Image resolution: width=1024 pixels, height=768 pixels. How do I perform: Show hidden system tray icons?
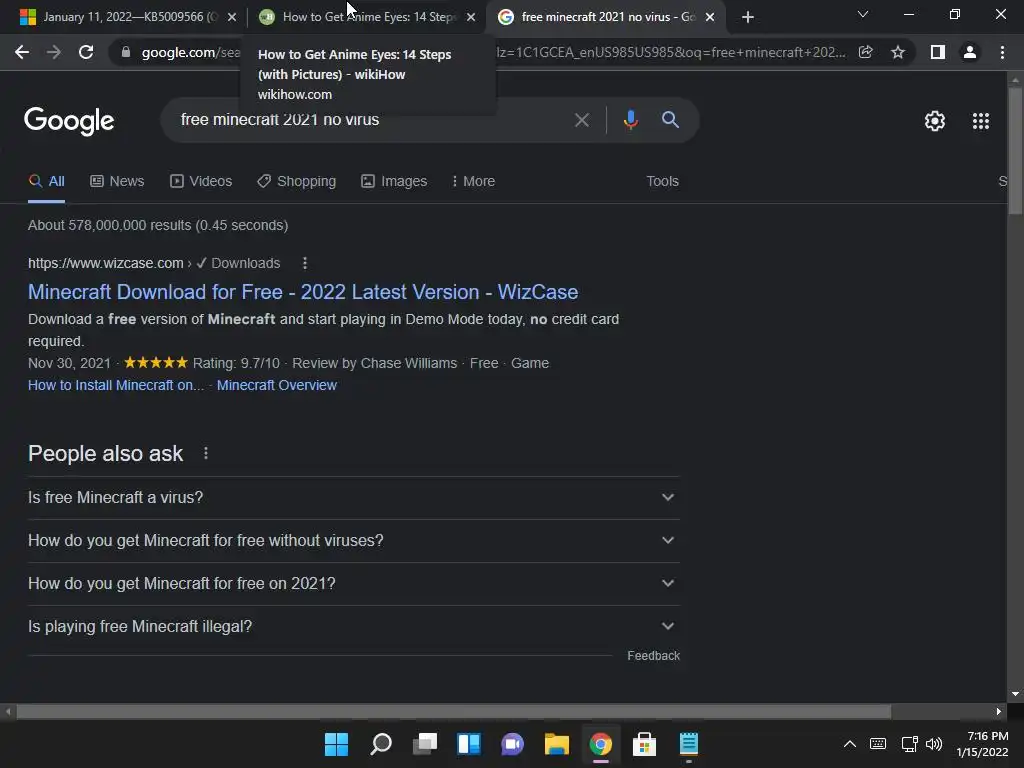coord(850,744)
